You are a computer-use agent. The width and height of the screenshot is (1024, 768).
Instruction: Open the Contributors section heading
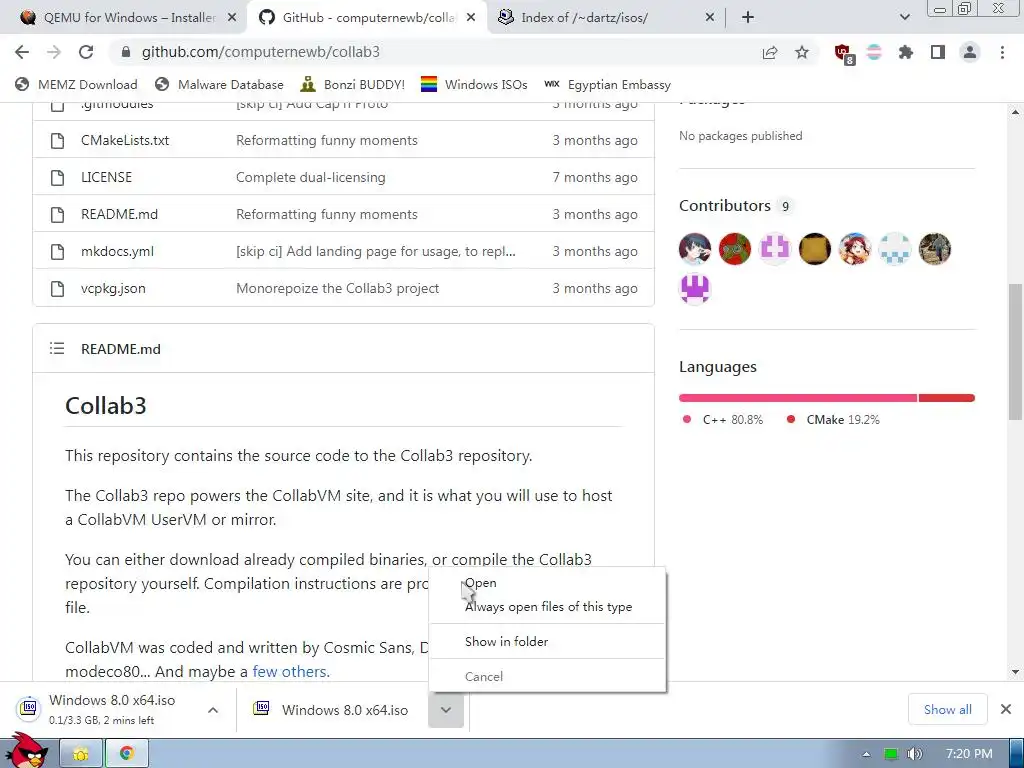[724, 206]
